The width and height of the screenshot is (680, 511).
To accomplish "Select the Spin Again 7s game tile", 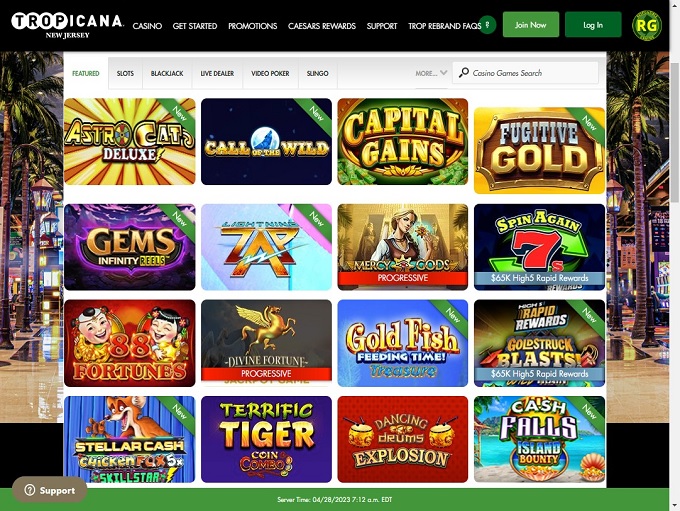I will (539, 247).
